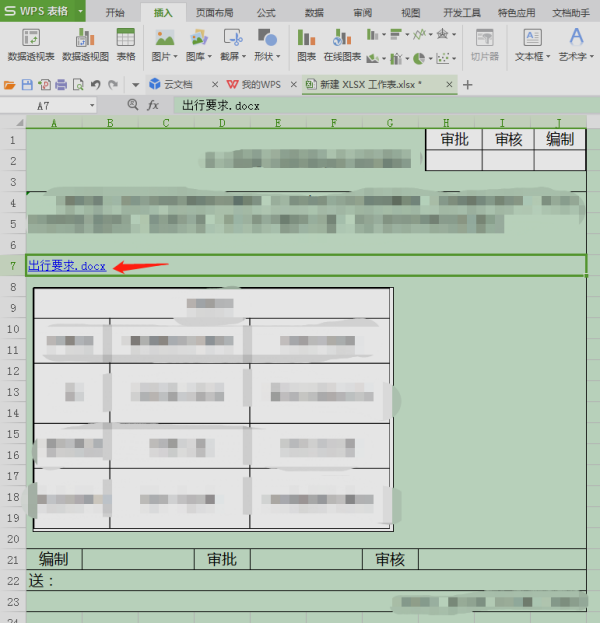Image resolution: width=600 pixels, height=623 pixels.
Task: Click the WordArt (艺术字) icon
Action: [576, 37]
